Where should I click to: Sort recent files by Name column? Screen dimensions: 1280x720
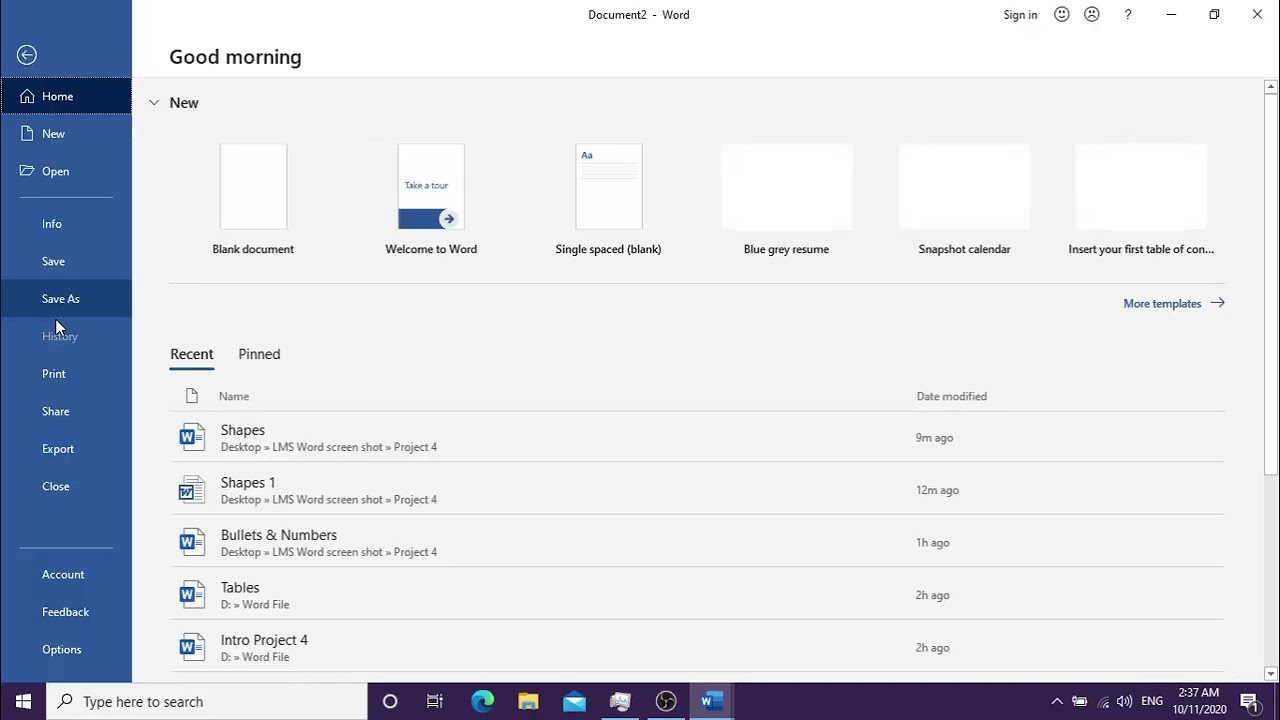[x=234, y=396]
